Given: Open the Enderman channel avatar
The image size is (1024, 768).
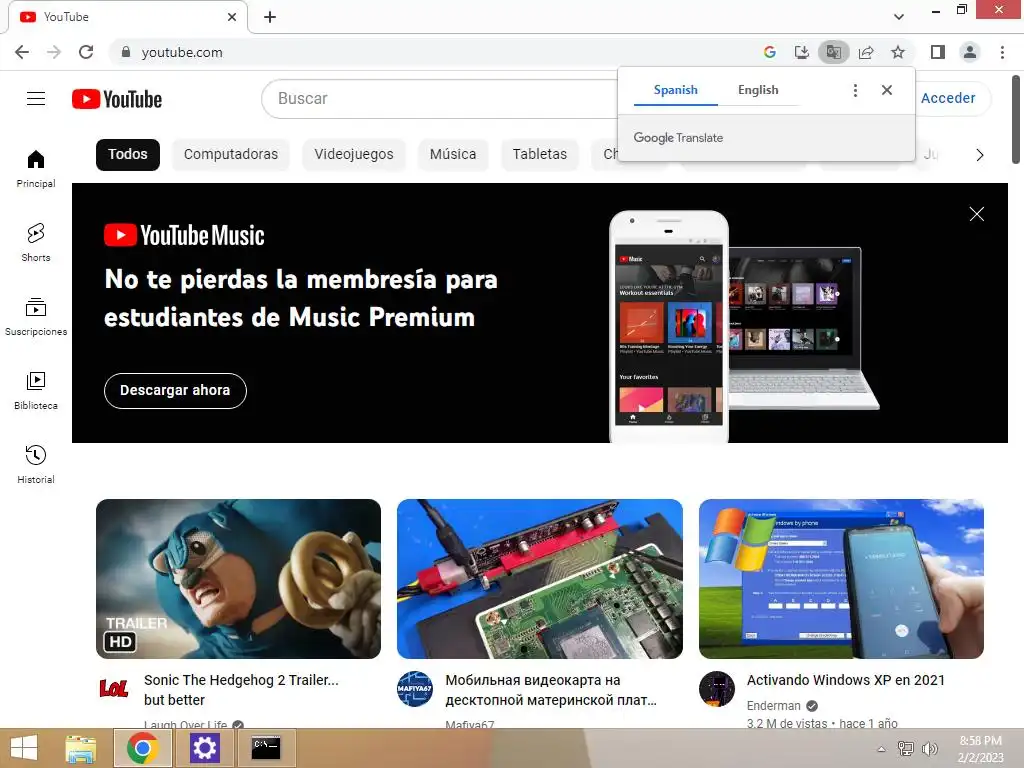Looking at the screenshot, I should (716, 688).
